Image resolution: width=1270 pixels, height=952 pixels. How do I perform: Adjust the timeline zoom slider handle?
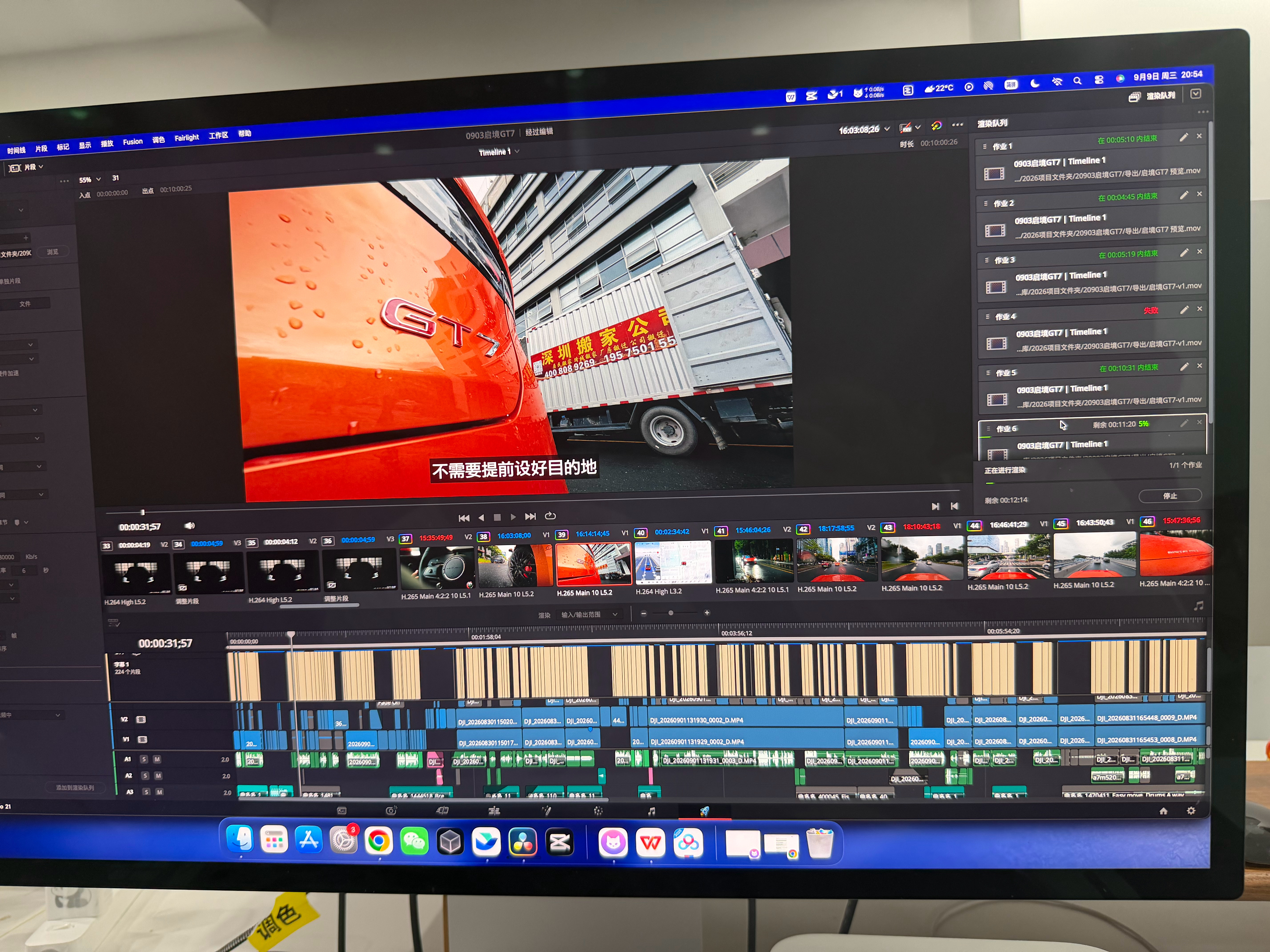click(671, 613)
